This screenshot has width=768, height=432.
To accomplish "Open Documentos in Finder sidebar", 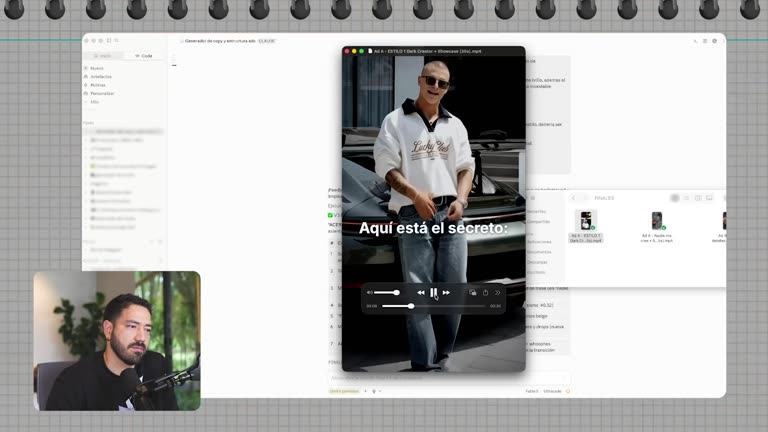I will 539,252.
